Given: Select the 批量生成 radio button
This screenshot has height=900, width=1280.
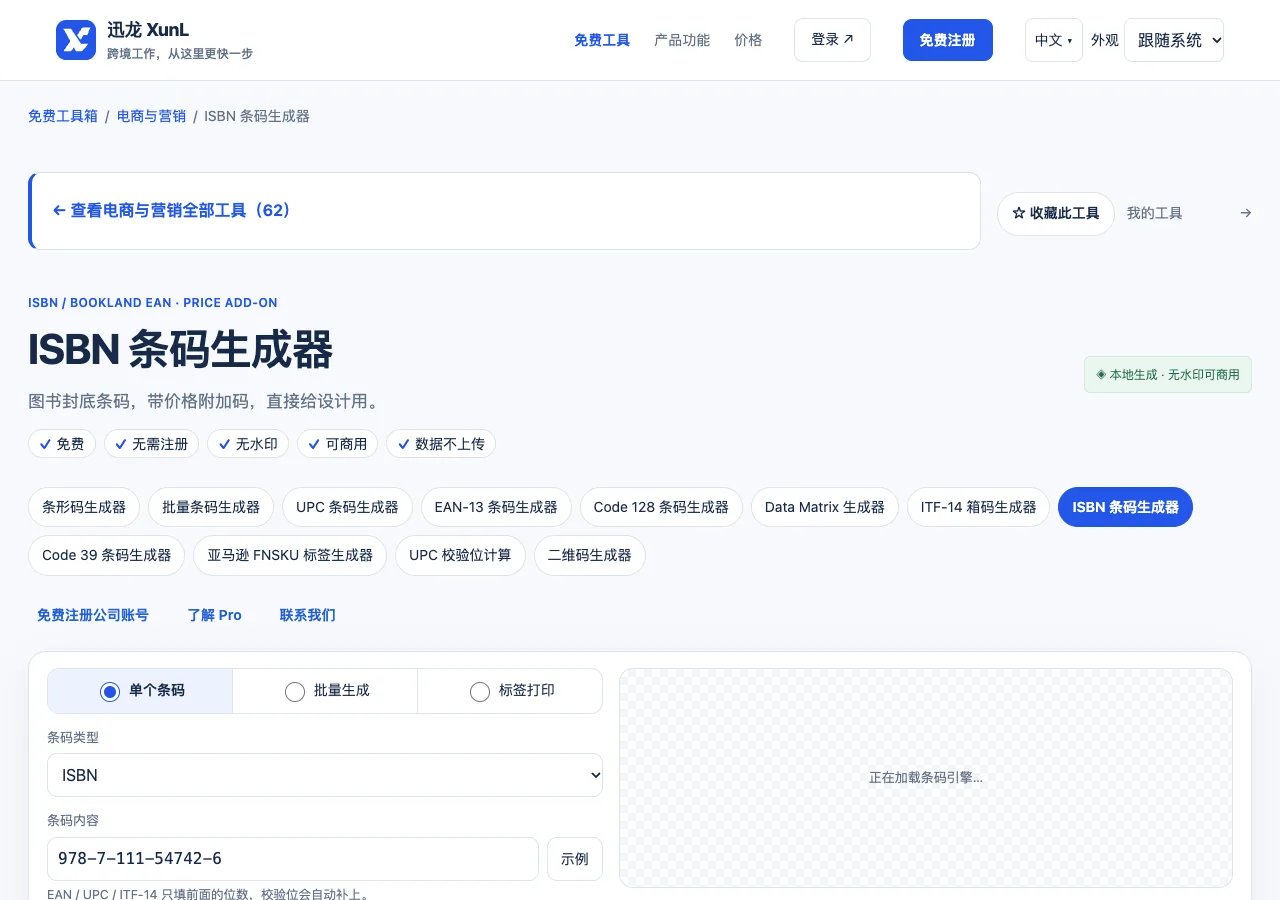Looking at the screenshot, I should pos(295,691).
